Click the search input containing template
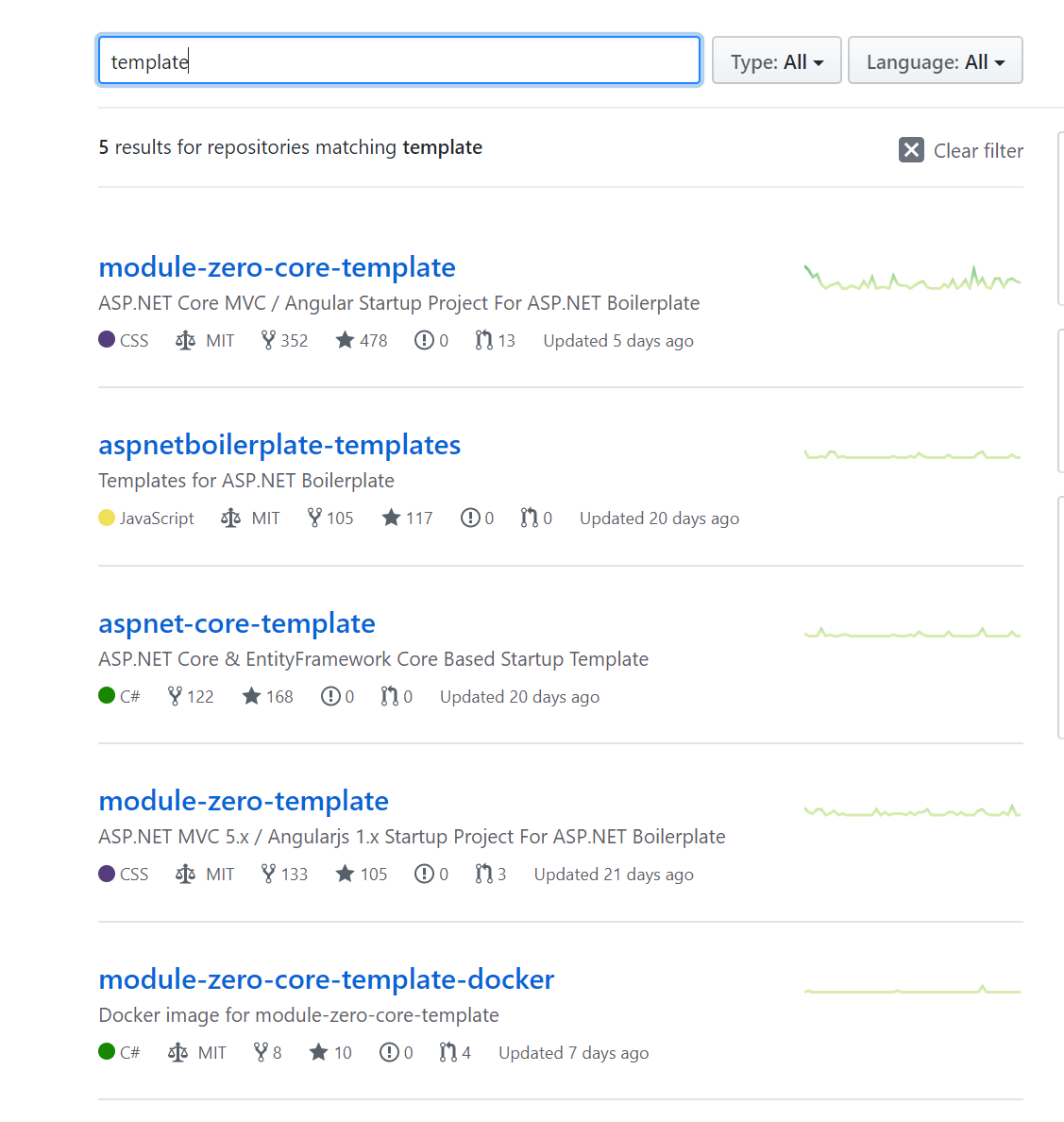Screen dimensions: 1064x1122 (x=397, y=59)
